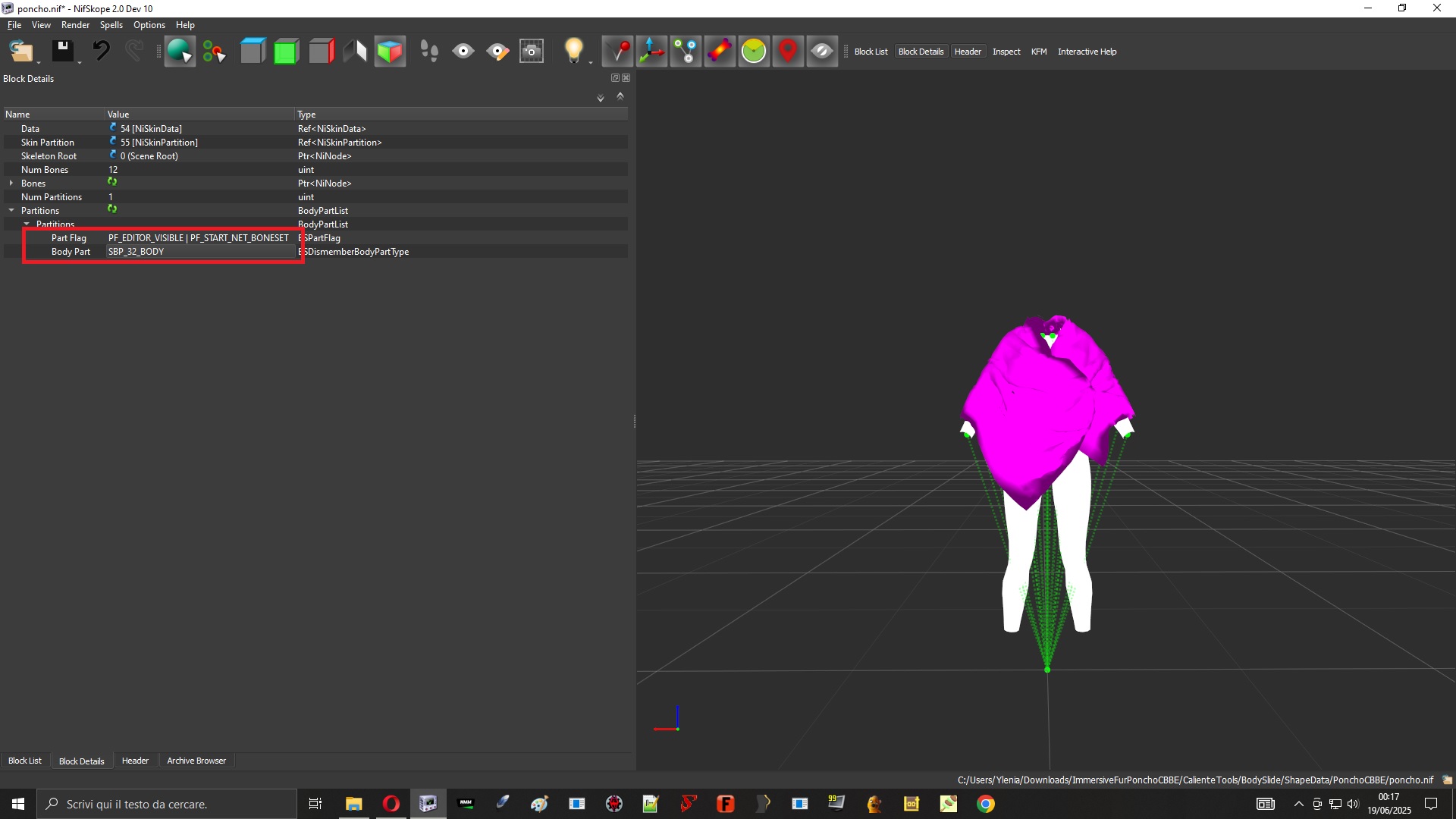Viewport: 1456px width, 819px height.
Task: Select the Part Flag value cell
Action: pyautogui.click(x=200, y=238)
